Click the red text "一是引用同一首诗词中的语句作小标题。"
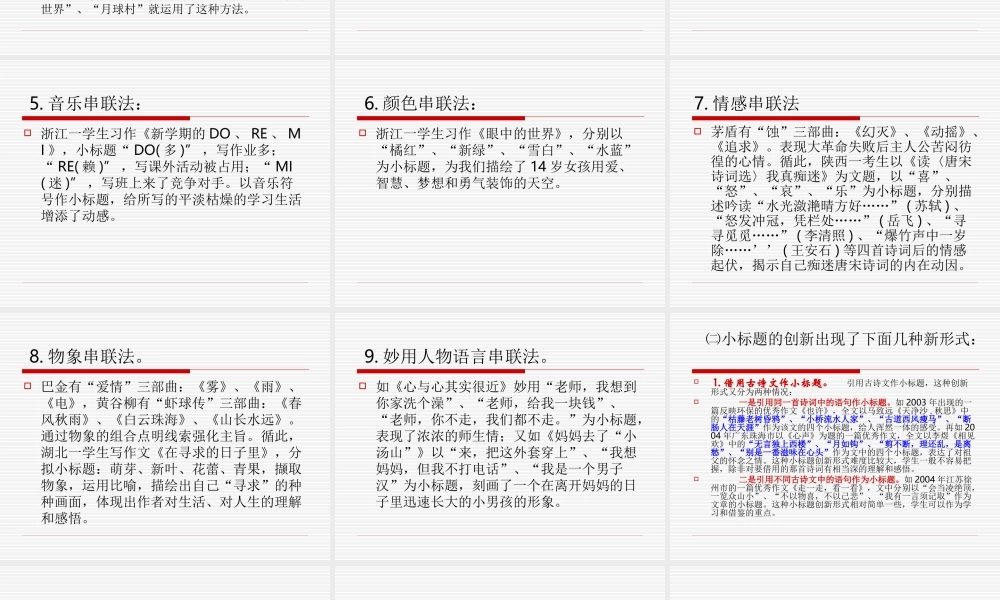This screenshot has width=1000, height=600. 816,402
